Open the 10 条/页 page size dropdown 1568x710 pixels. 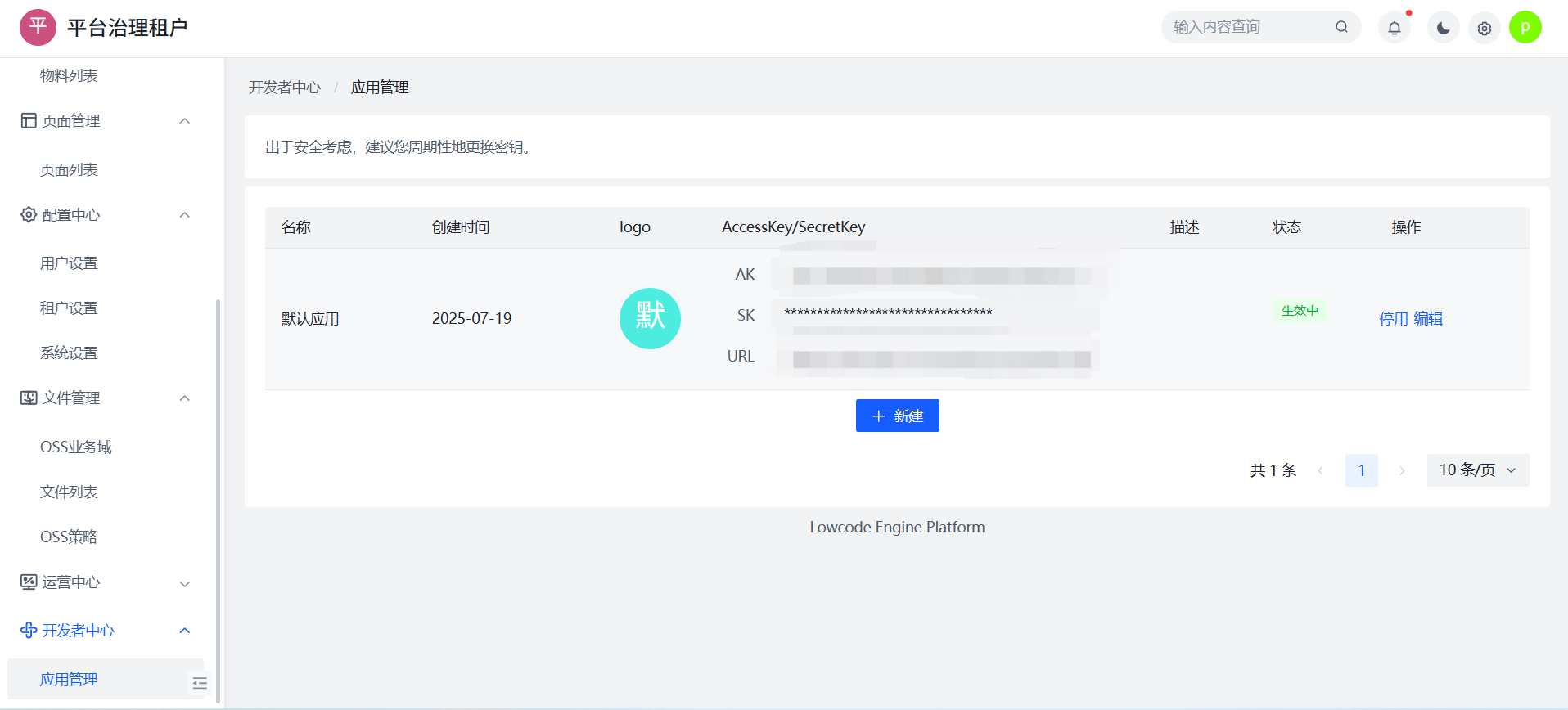1477,470
